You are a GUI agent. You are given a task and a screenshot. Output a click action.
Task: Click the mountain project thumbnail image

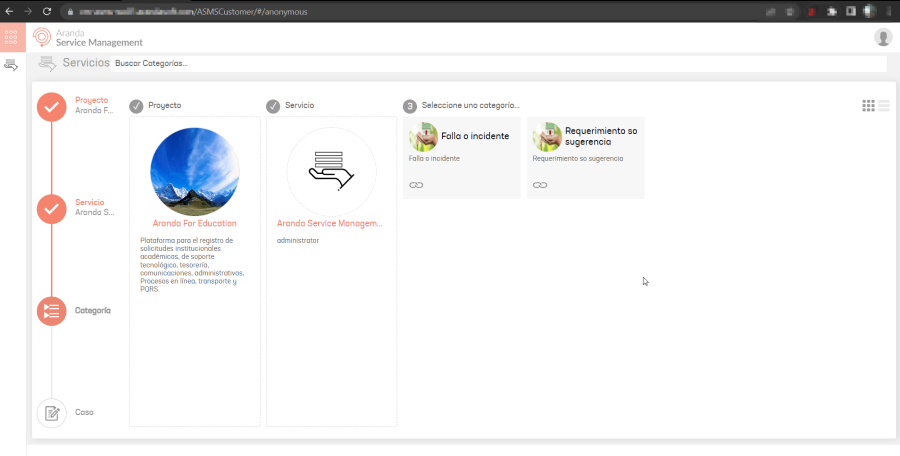click(x=195, y=172)
